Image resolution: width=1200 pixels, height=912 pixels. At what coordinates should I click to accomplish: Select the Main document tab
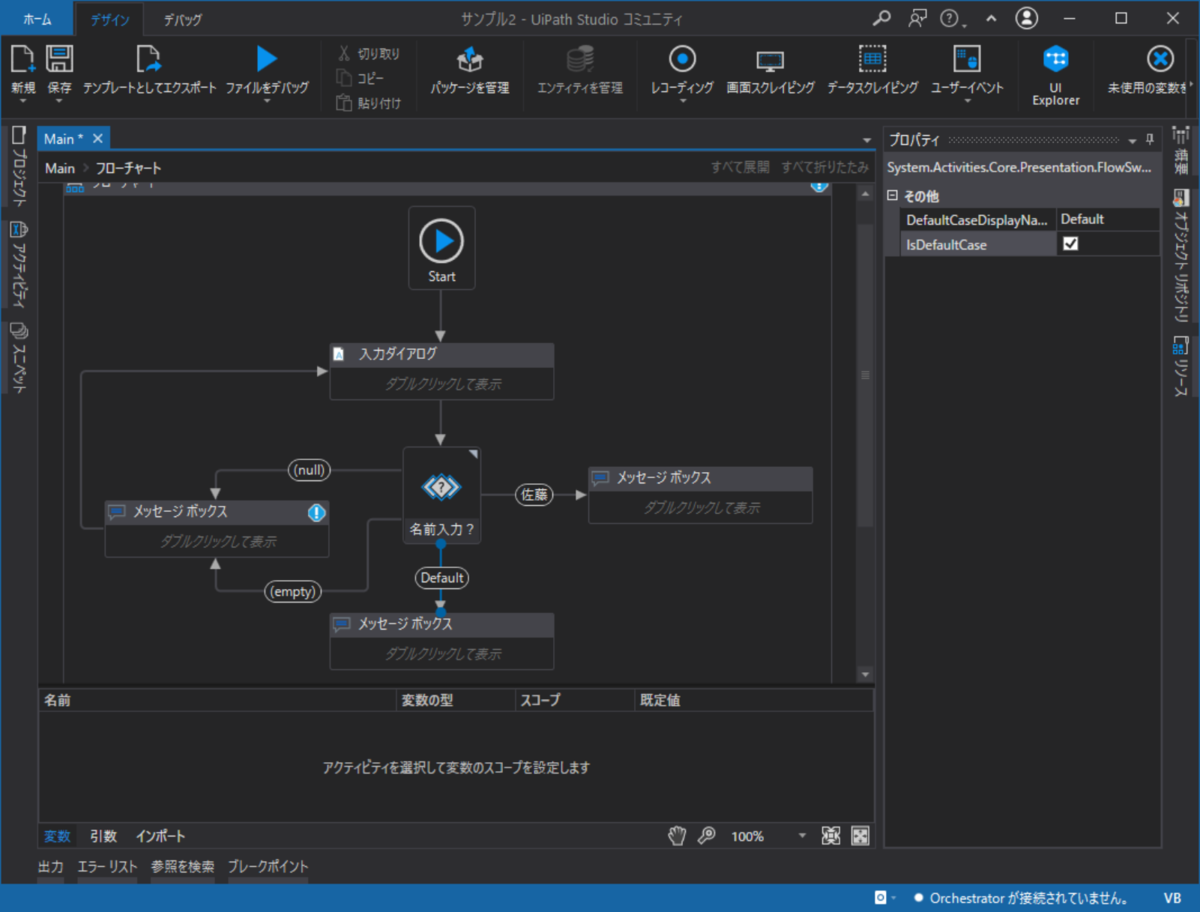64,139
